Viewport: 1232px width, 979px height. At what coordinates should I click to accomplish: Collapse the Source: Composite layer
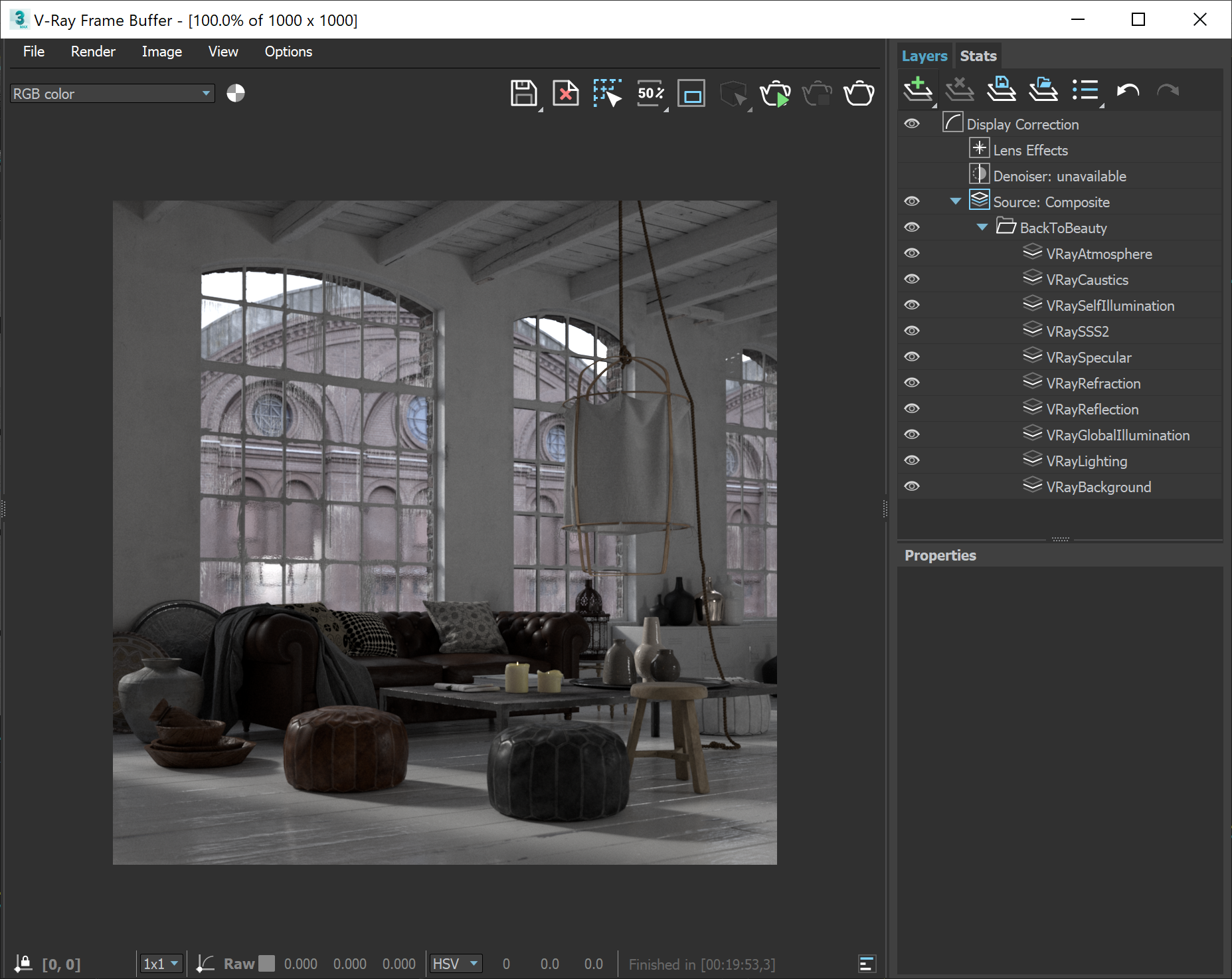click(x=954, y=201)
